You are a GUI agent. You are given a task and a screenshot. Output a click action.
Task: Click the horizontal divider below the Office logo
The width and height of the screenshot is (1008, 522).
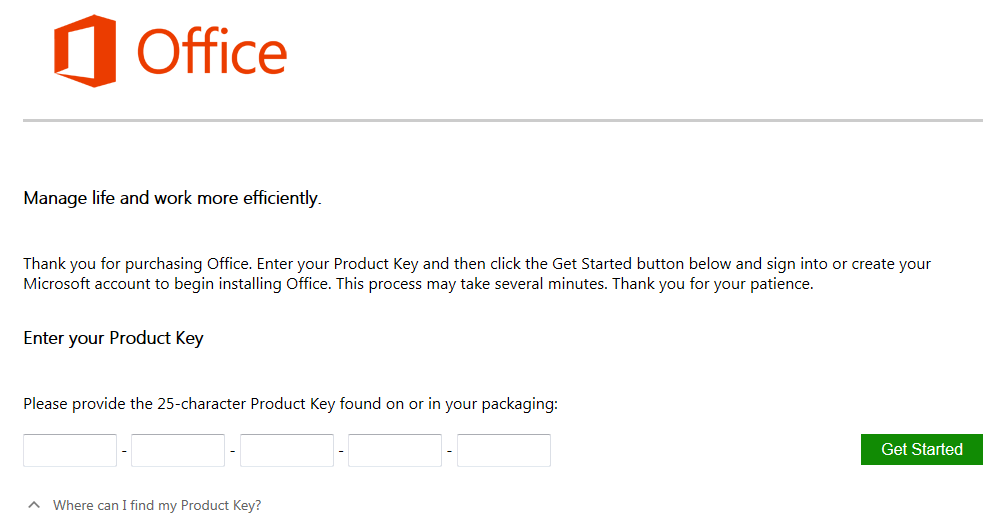[503, 121]
